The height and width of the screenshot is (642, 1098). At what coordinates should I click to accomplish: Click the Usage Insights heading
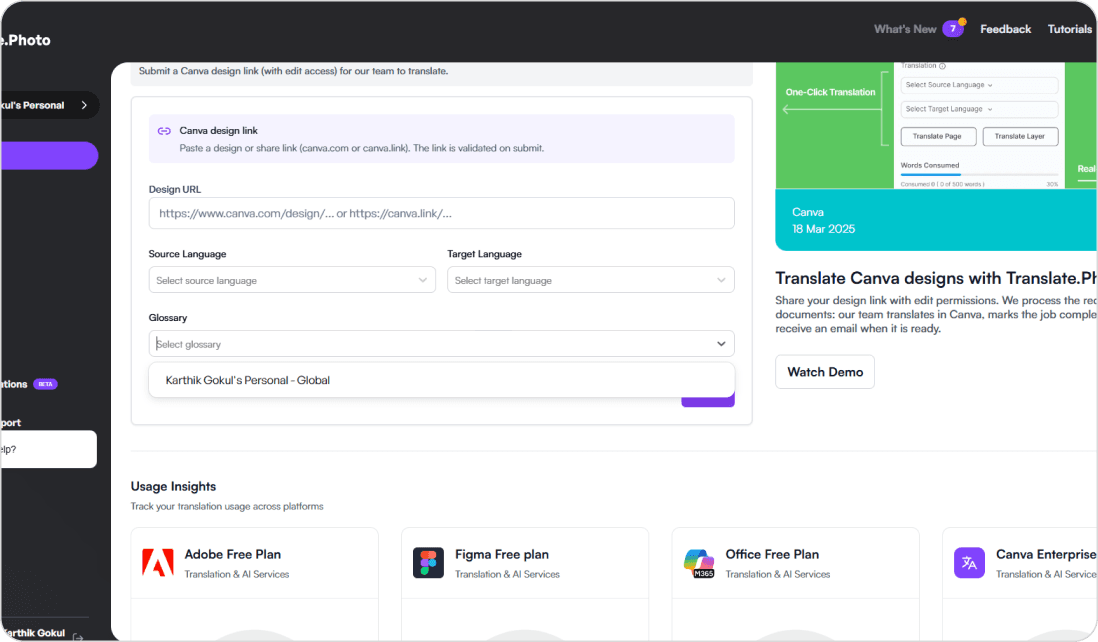coord(173,486)
